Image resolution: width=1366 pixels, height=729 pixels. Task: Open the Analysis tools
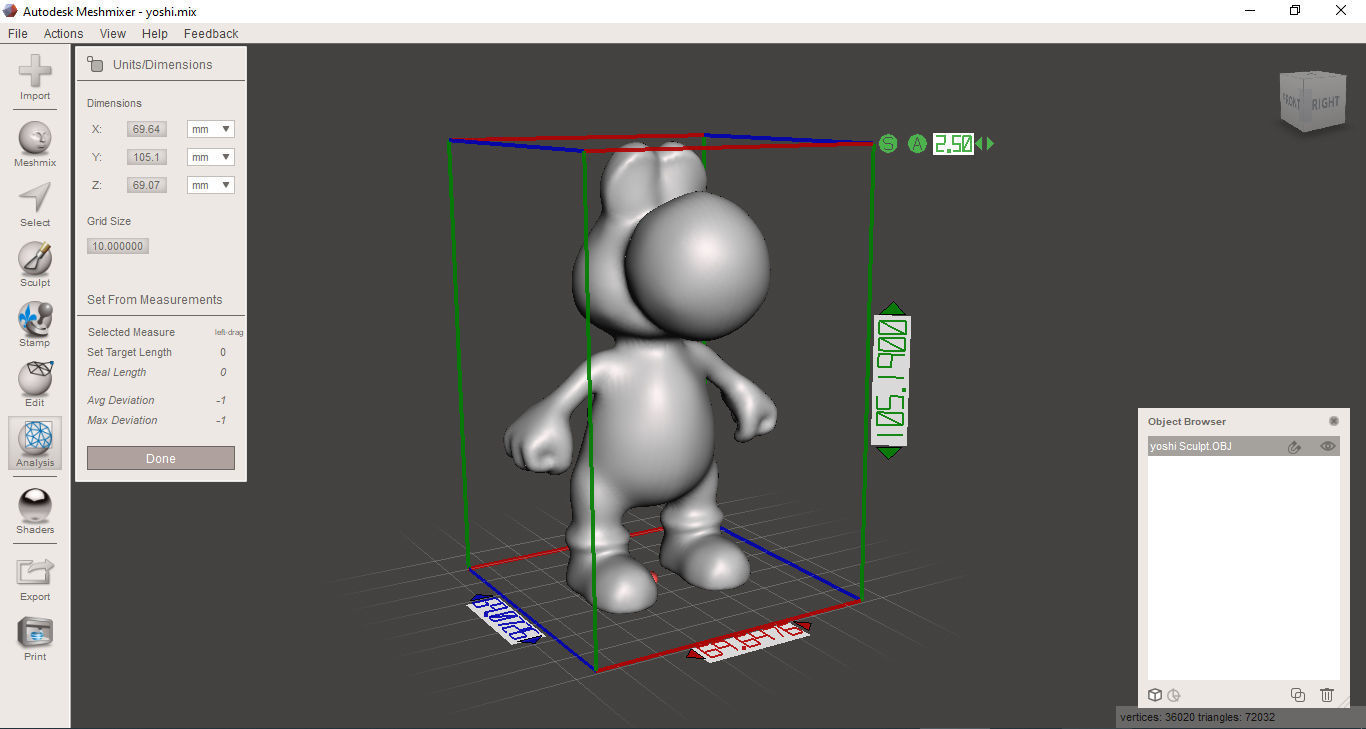point(35,444)
